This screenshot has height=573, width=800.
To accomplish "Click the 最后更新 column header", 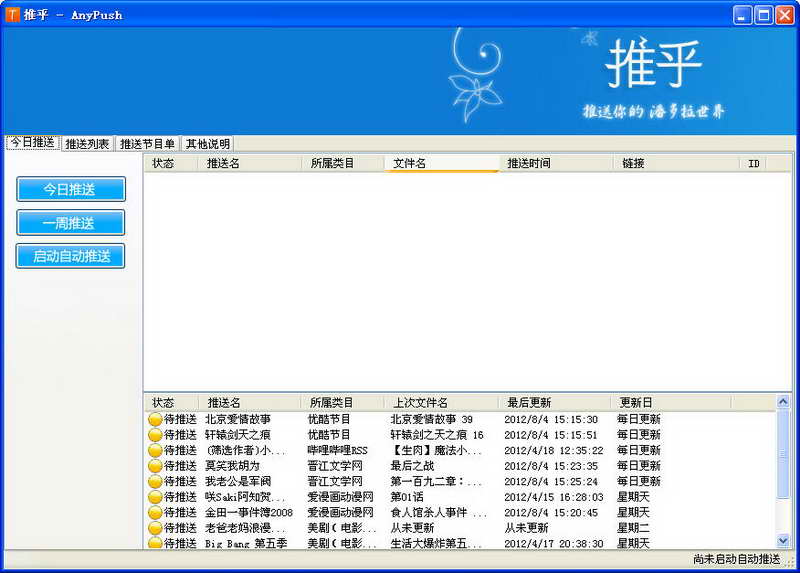I will [x=555, y=403].
